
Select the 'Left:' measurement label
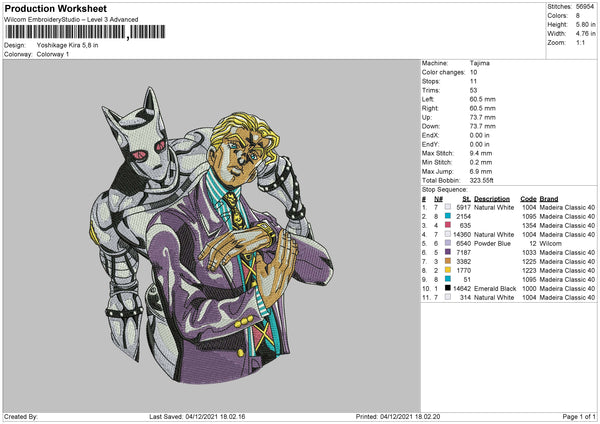428,99
